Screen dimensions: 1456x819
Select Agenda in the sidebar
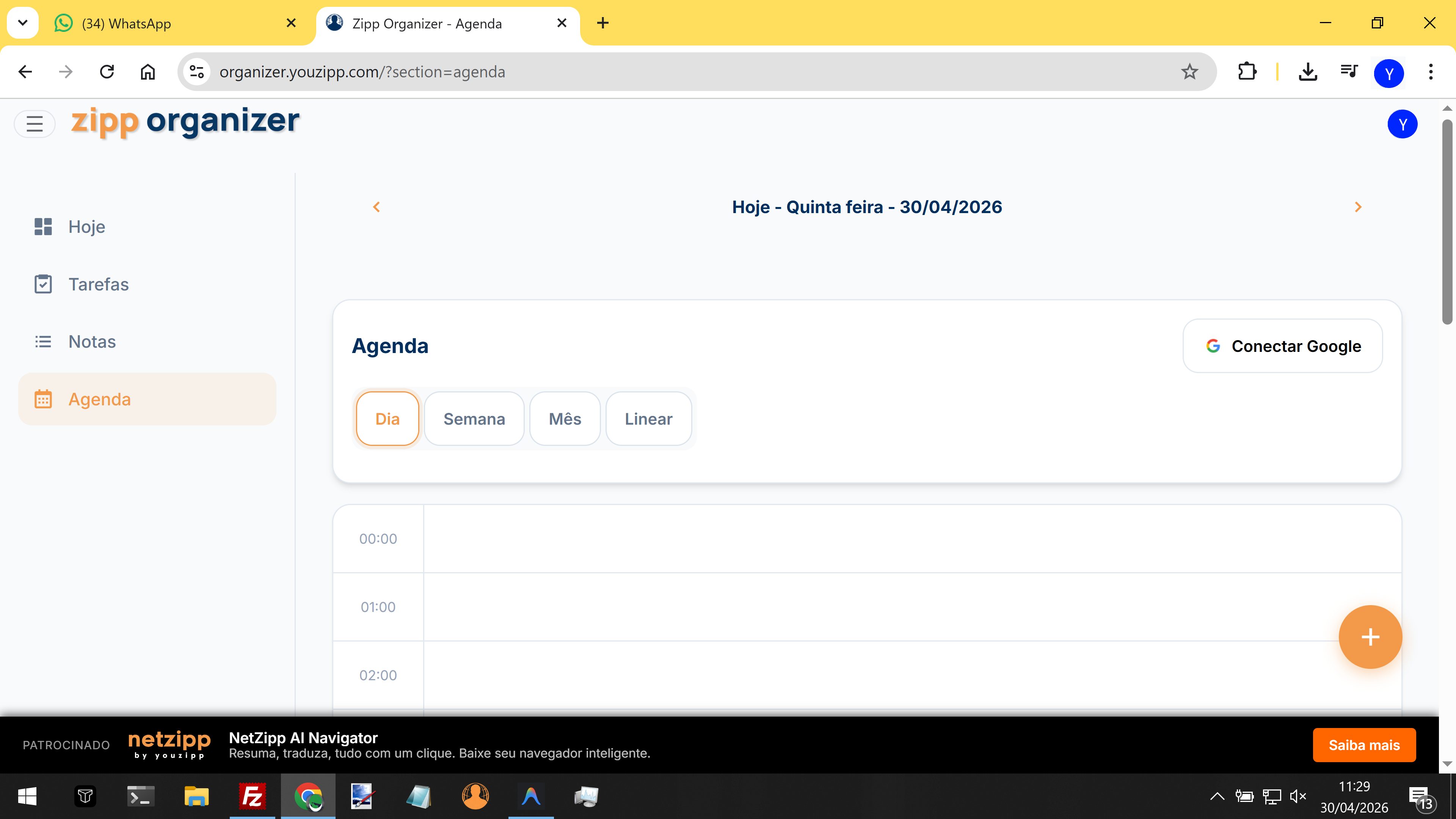[x=147, y=399]
